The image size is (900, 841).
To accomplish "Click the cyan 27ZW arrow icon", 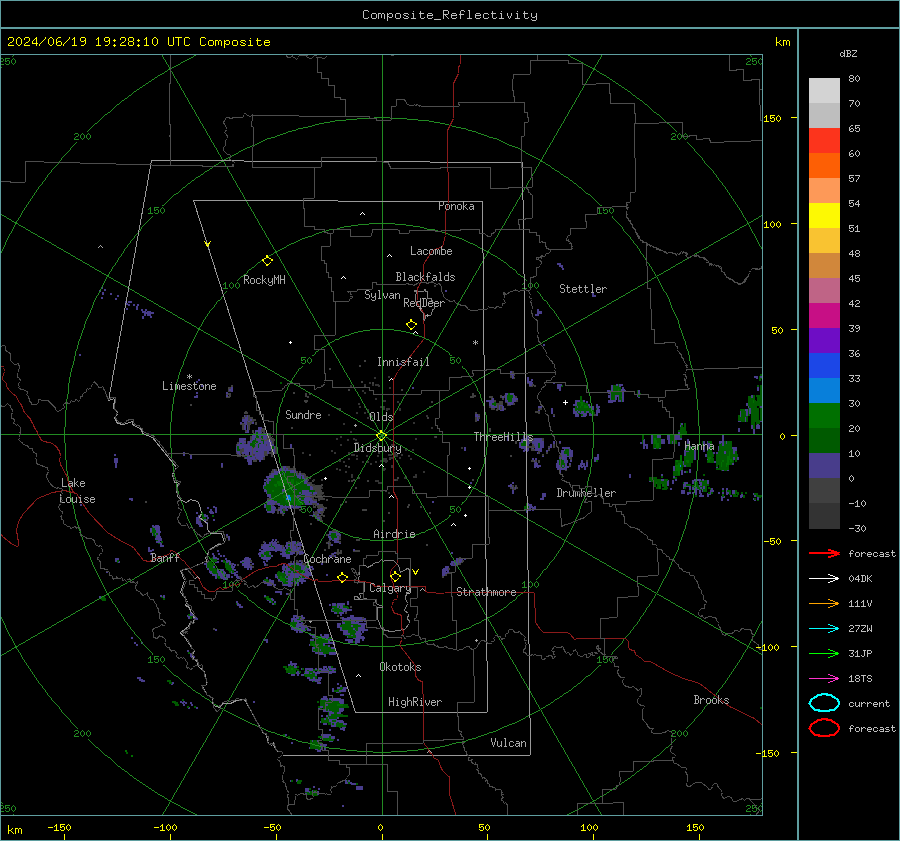I will (x=824, y=629).
